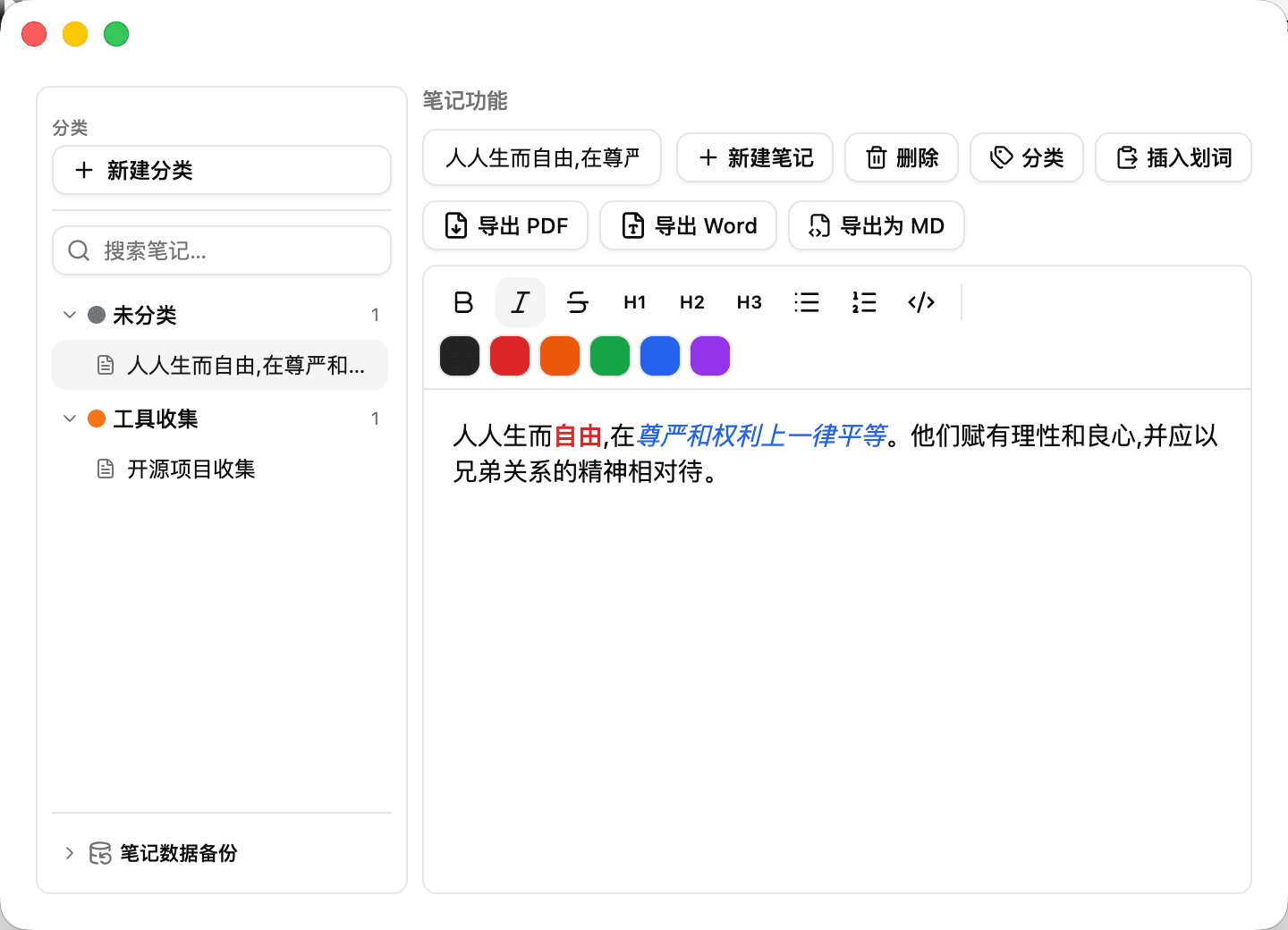This screenshot has width=1288, height=930.
Task: Click the note title field 人人生而自由,在尊严
Action: [x=542, y=157]
